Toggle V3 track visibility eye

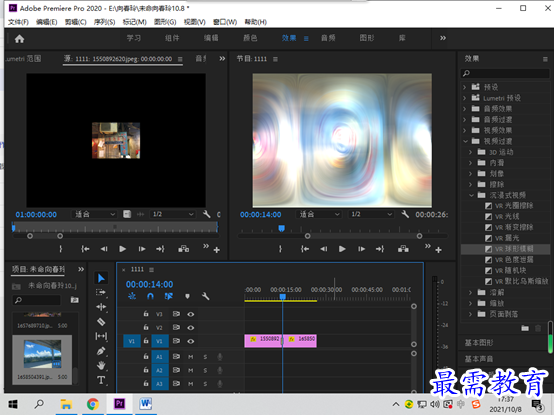click(190, 314)
